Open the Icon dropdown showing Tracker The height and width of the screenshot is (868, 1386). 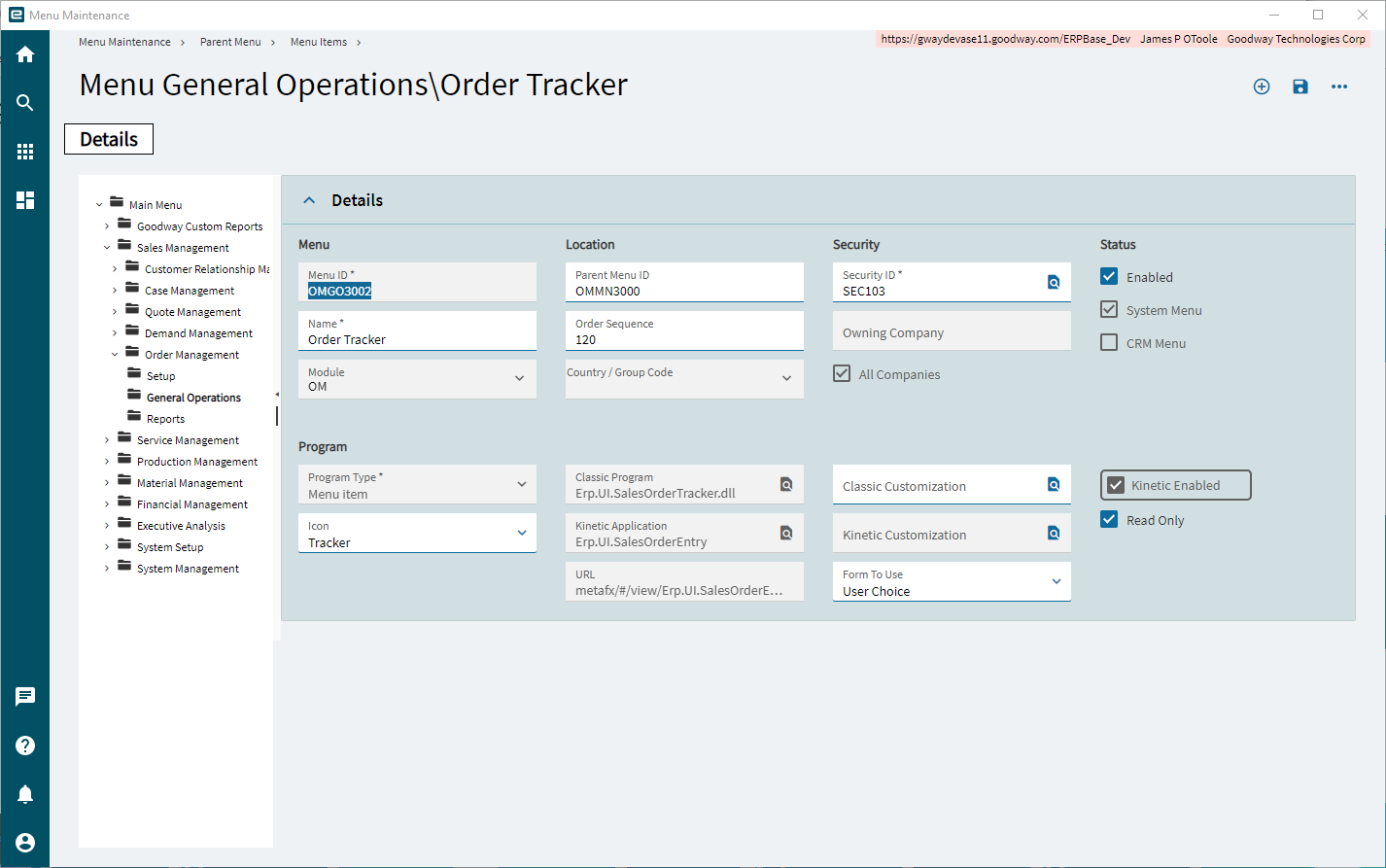pyautogui.click(x=417, y=533)
